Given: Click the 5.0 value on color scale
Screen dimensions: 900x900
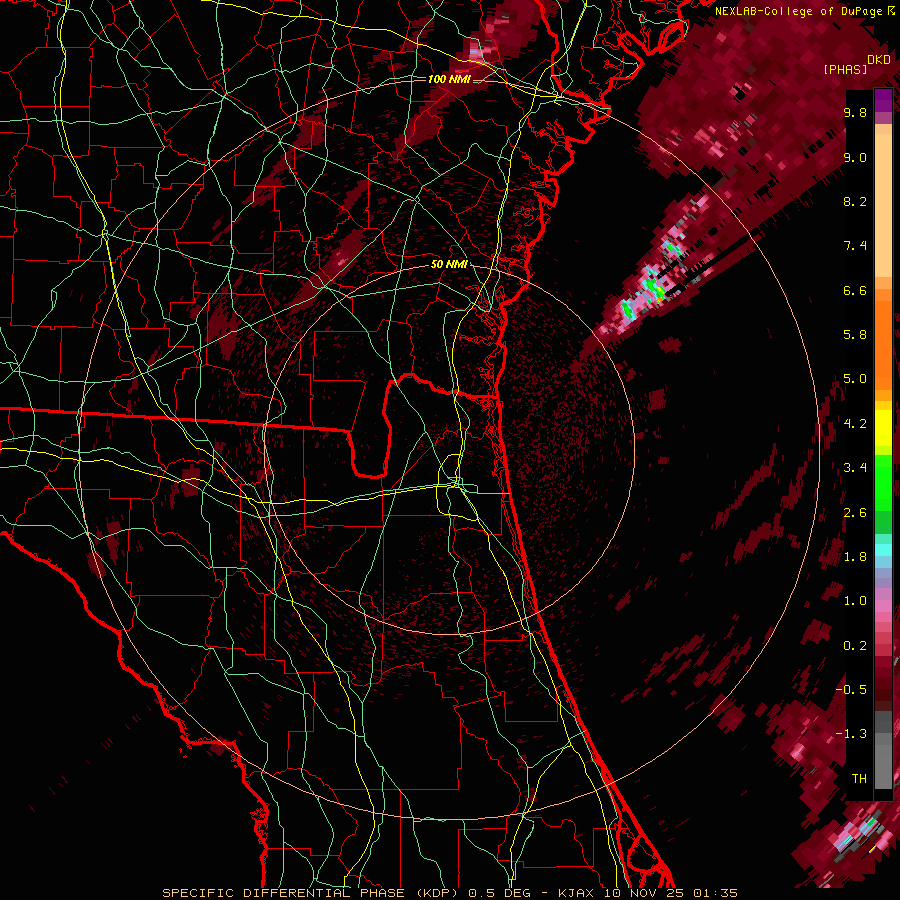Looking at the screenshot, I should 855,379.
